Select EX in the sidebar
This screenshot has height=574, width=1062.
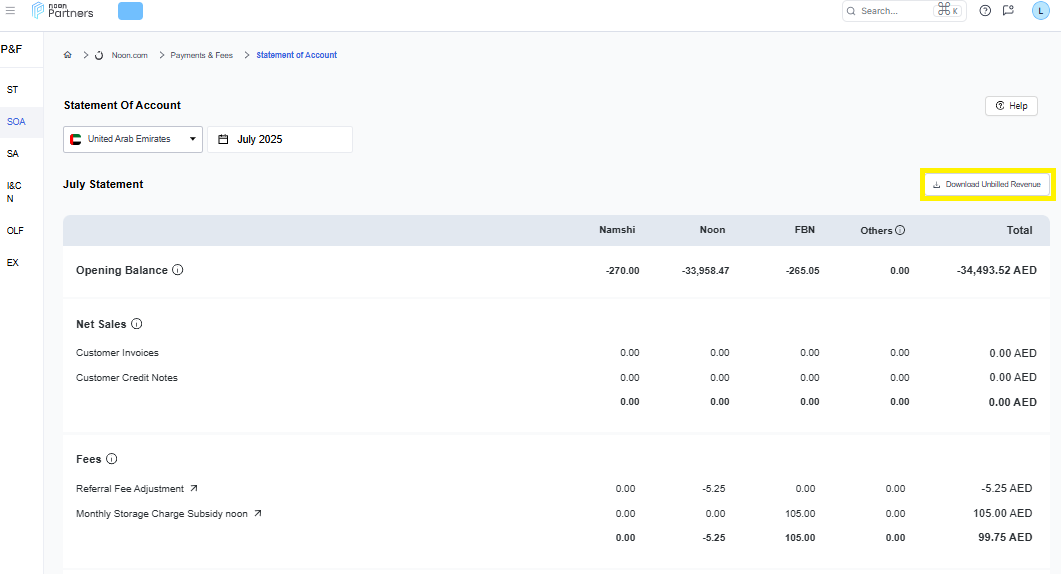[13, 262]
